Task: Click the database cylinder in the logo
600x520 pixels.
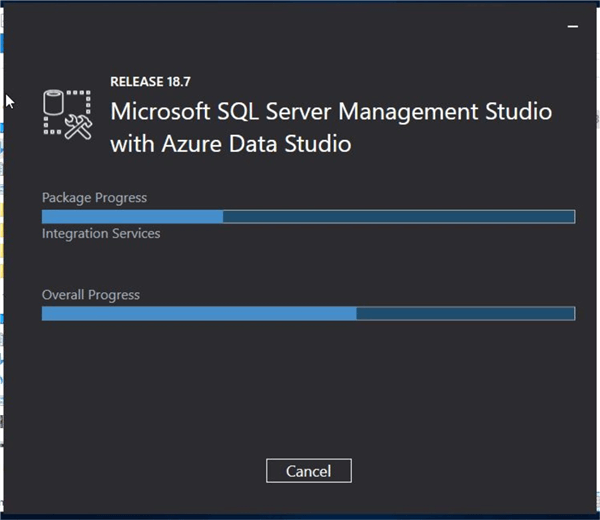Action: pyautogui.click(x=55, y=101)
